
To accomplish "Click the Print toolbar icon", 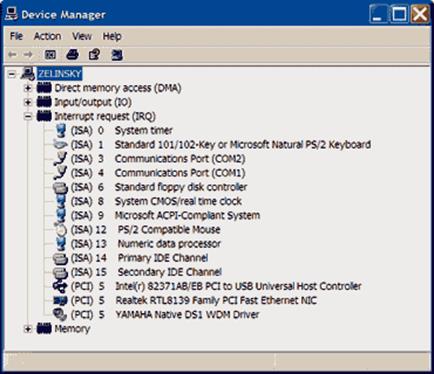I will [x=73, y=55].
